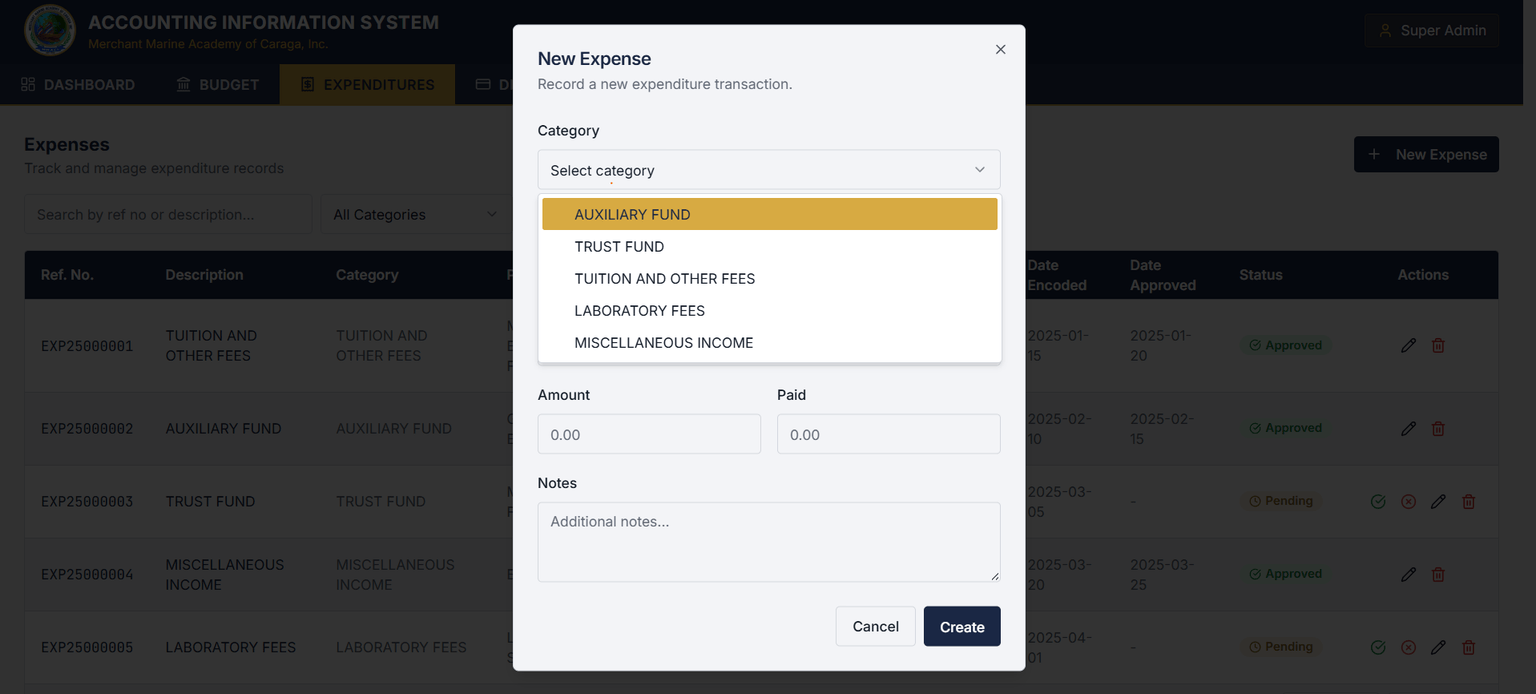Open the All Categories filter dropdown

(x=415, y=214)
